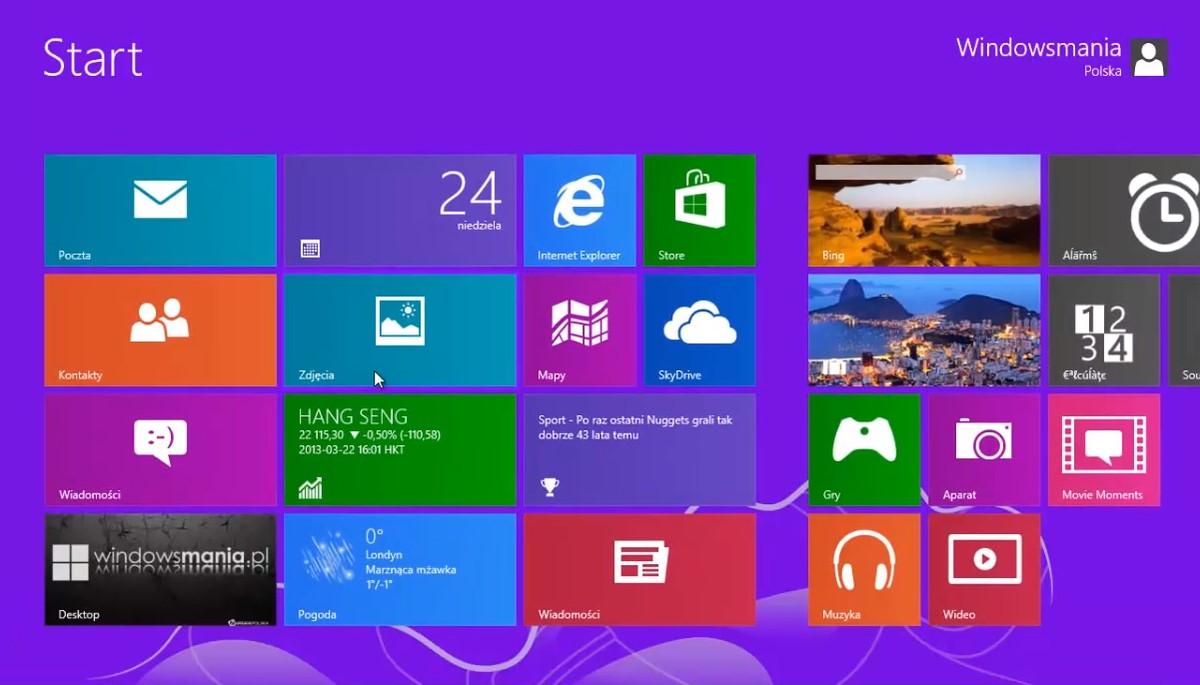Switch to Desktop via windowsmania.pl tile

coord(160,570)
